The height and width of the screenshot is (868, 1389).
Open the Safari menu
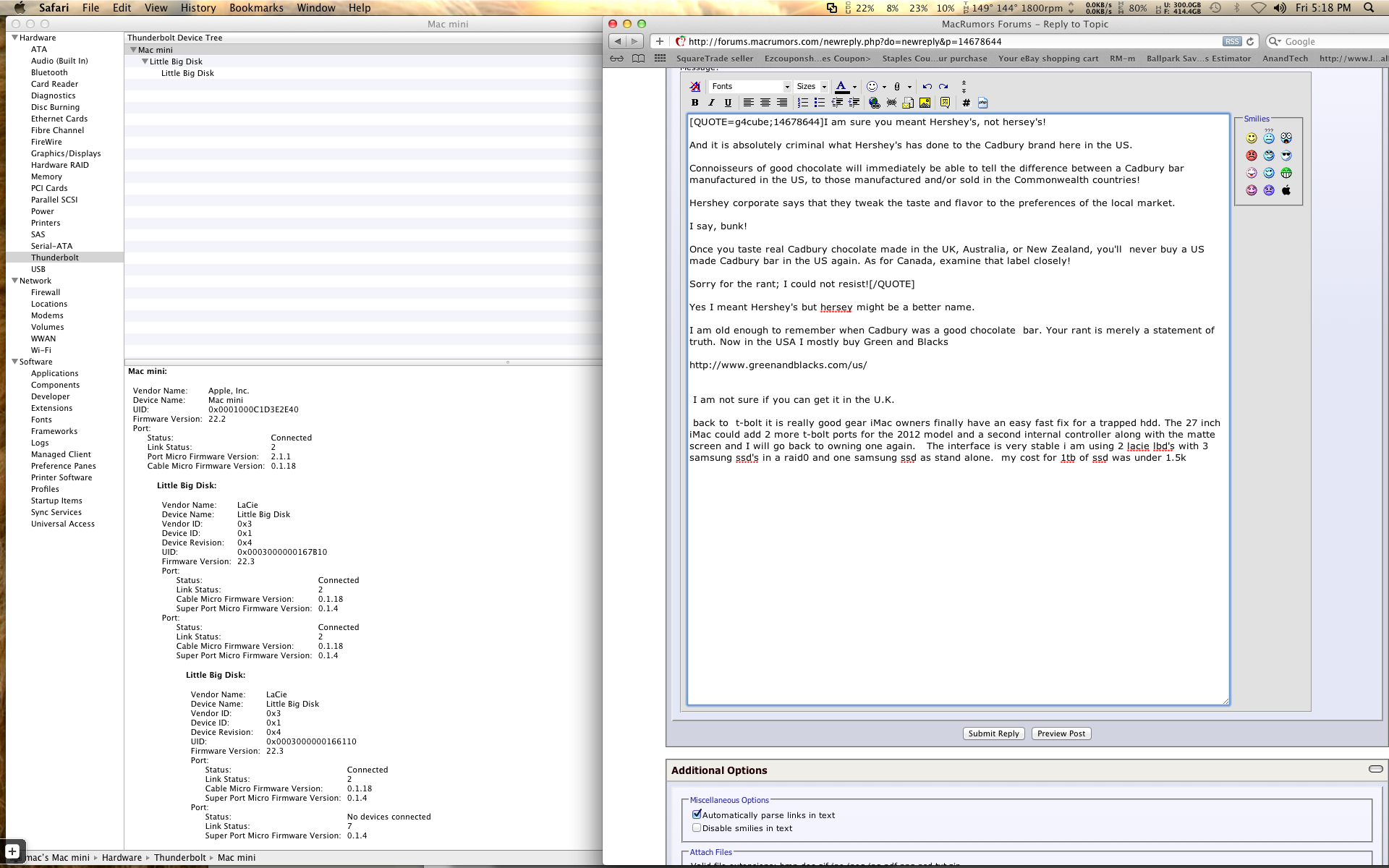click(54, 8)
